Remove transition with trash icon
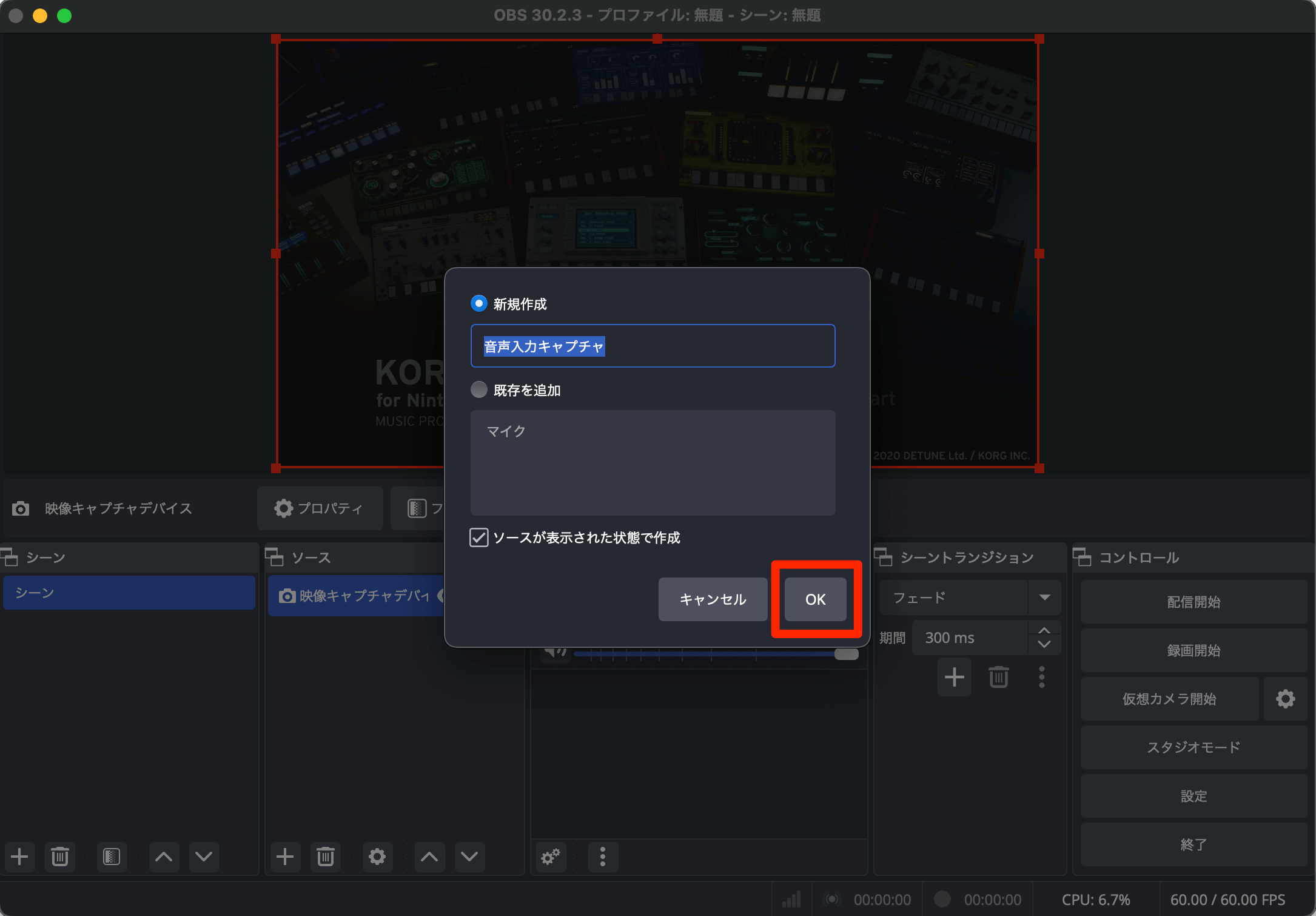1316x916 pixels. coord(999,677)
